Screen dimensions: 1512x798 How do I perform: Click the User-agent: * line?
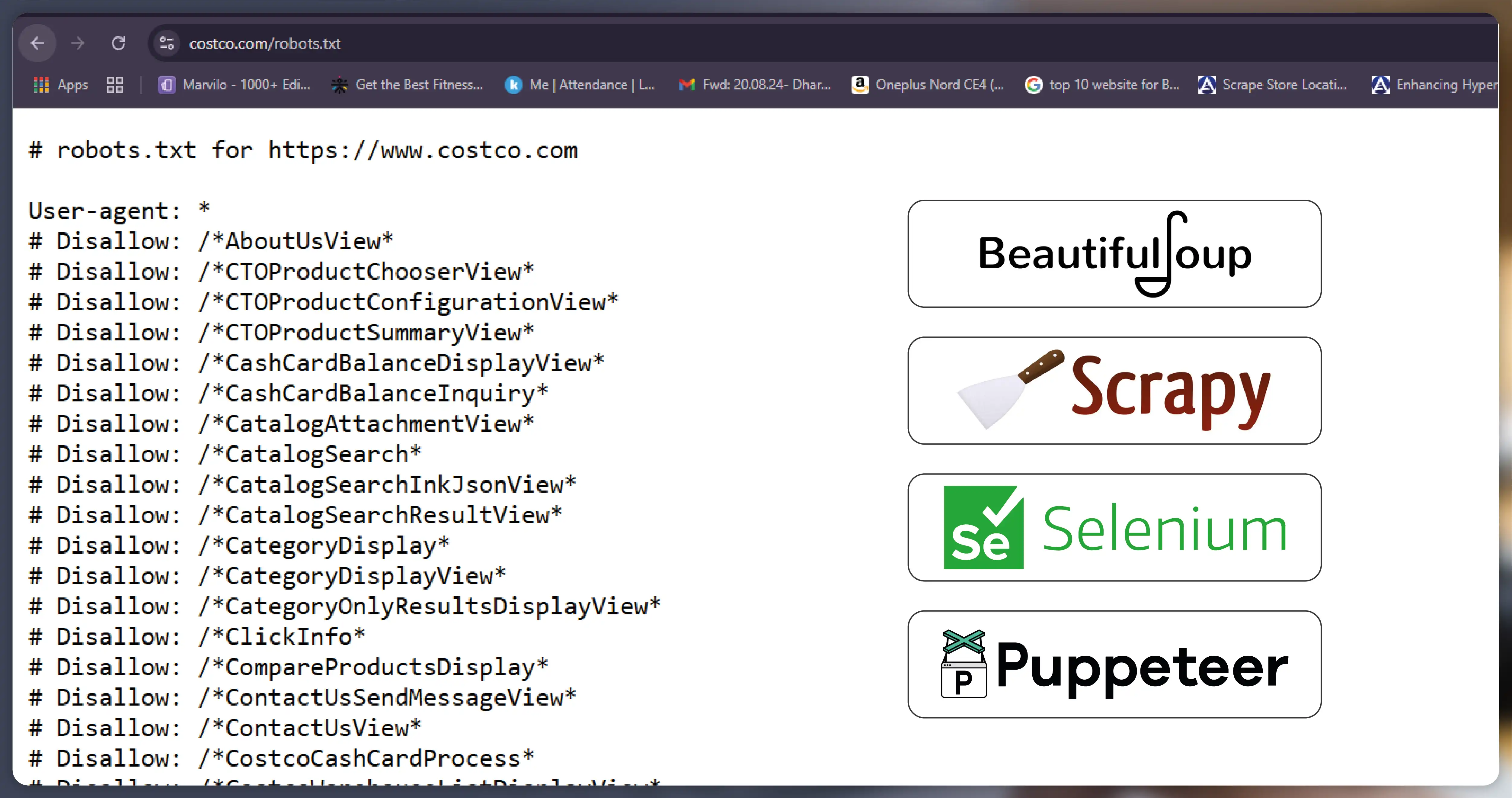coord(119,211)
